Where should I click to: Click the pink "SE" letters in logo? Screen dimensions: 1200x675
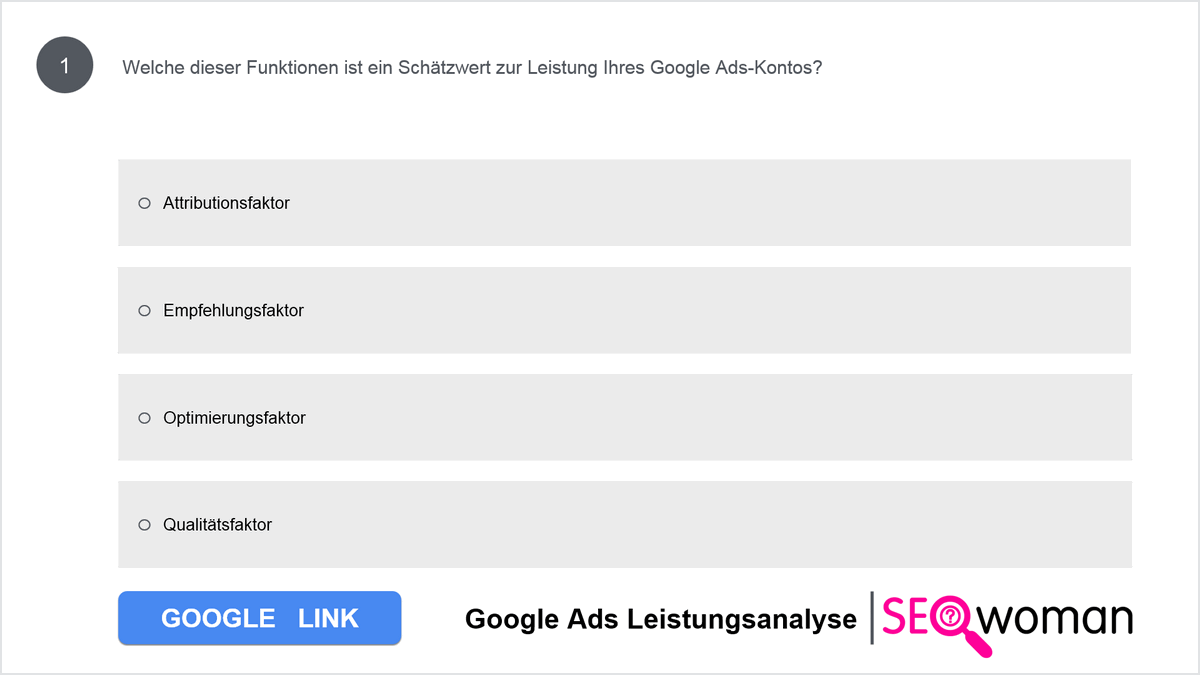pyautogui.click(x=904, y=618)
